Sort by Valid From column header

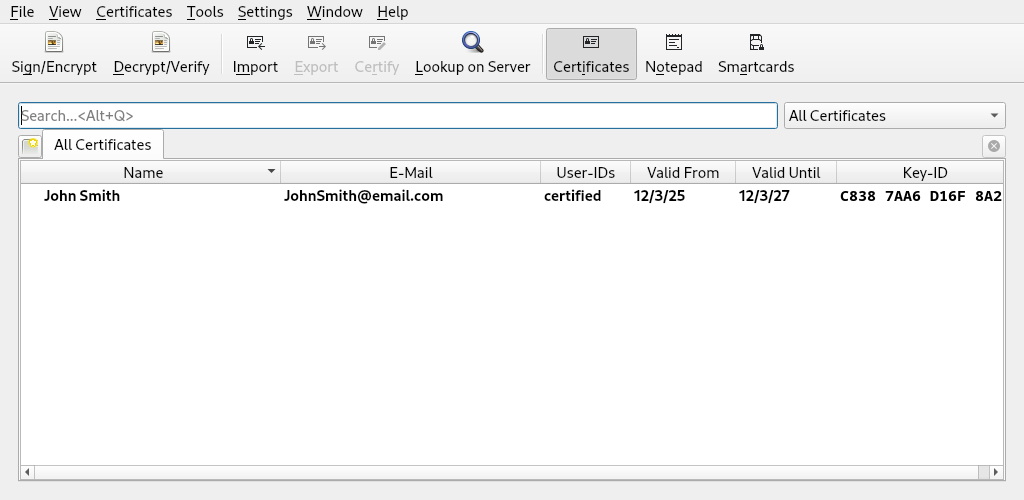[x=683, y=173]
